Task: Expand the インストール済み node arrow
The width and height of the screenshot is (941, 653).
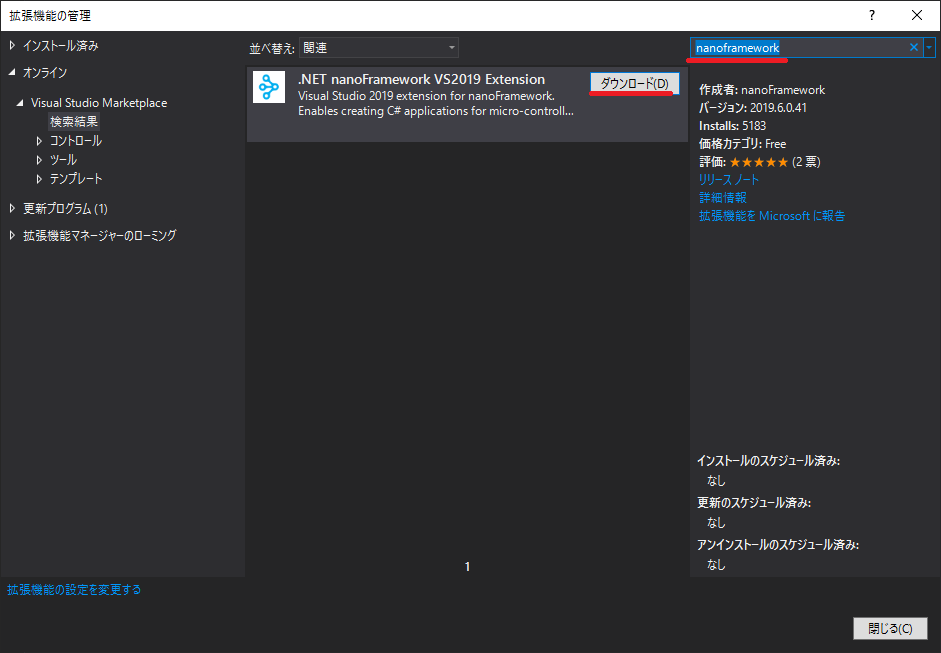Action: (x=12, y=46)
